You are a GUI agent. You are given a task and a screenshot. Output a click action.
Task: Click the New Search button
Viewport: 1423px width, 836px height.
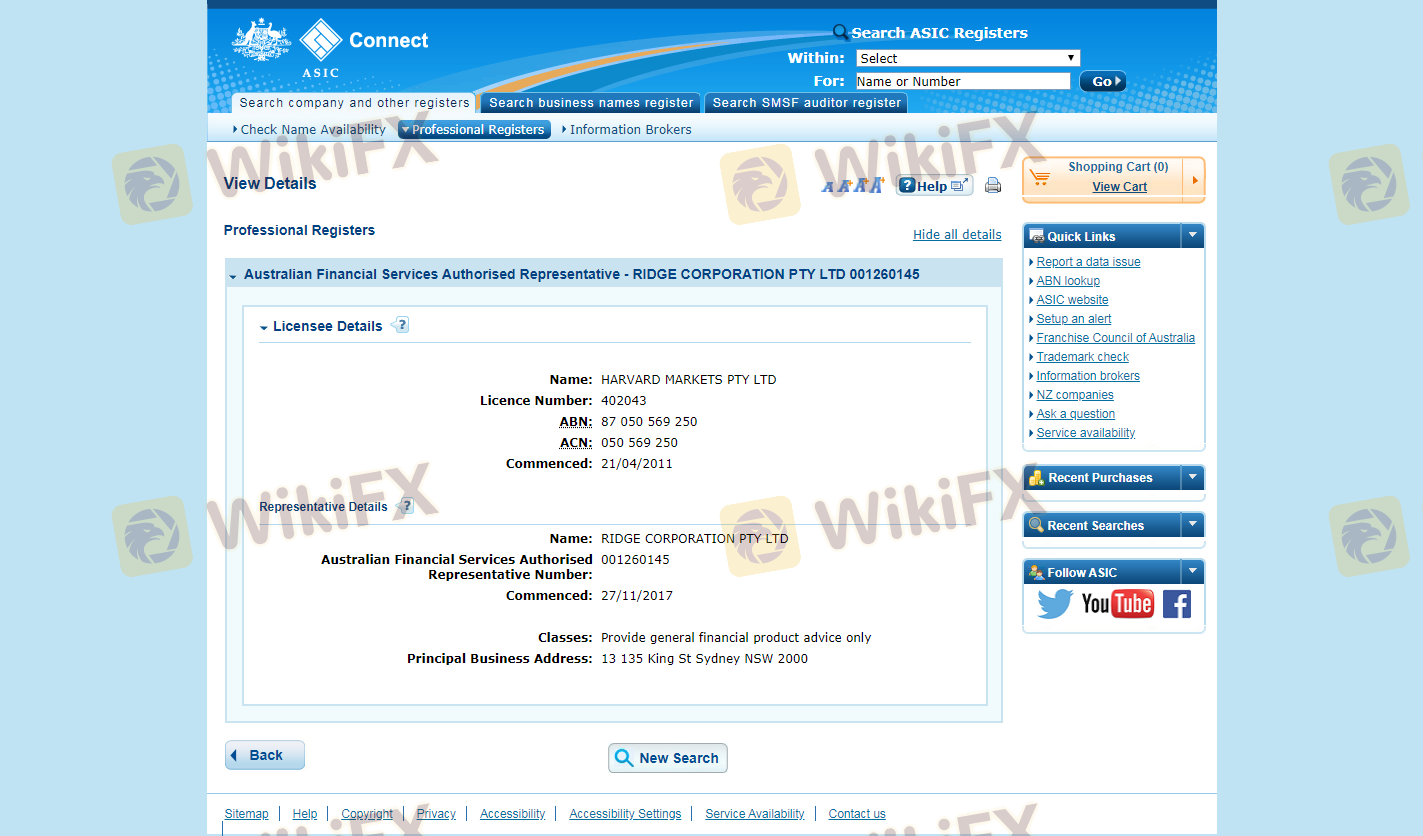(667, 758)
